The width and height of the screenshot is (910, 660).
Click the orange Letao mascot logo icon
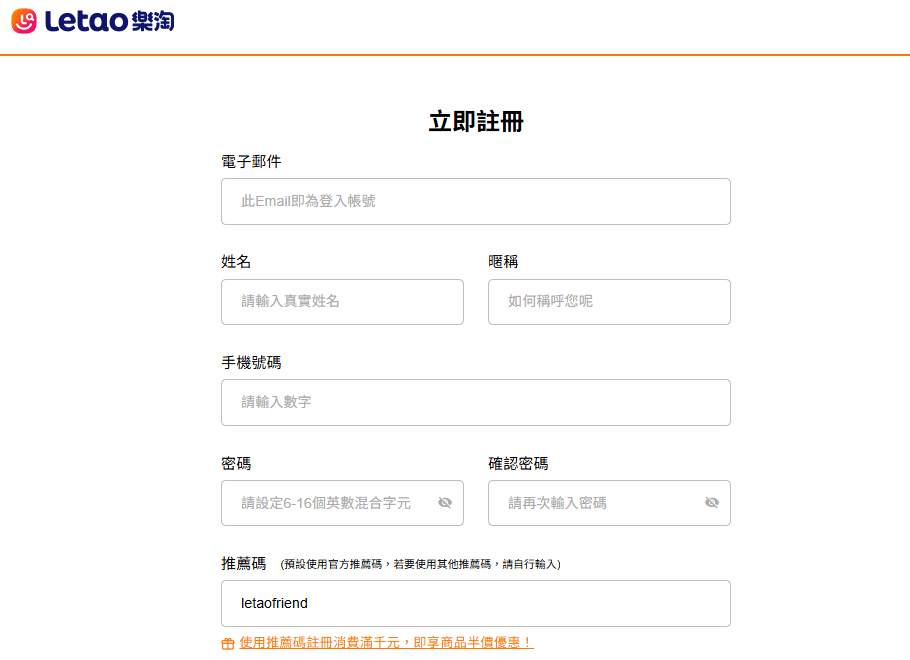(24, 20)
